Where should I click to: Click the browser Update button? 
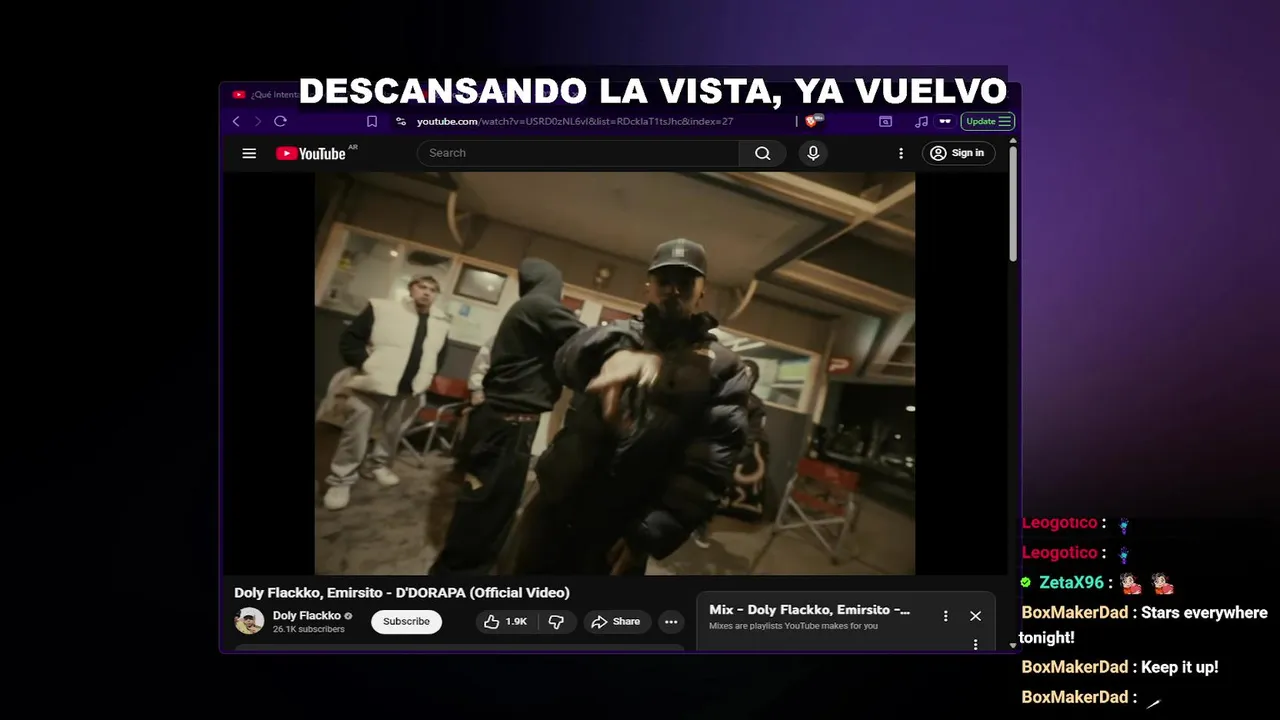(988, 121)
